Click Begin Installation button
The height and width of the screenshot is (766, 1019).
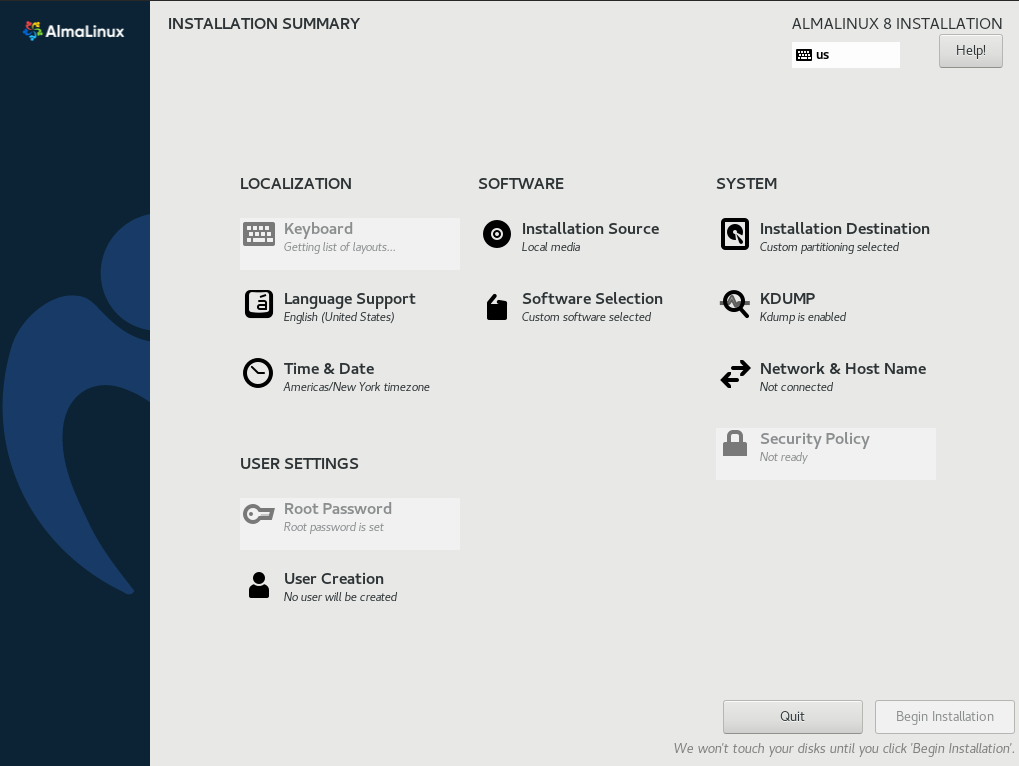[944, 717]
